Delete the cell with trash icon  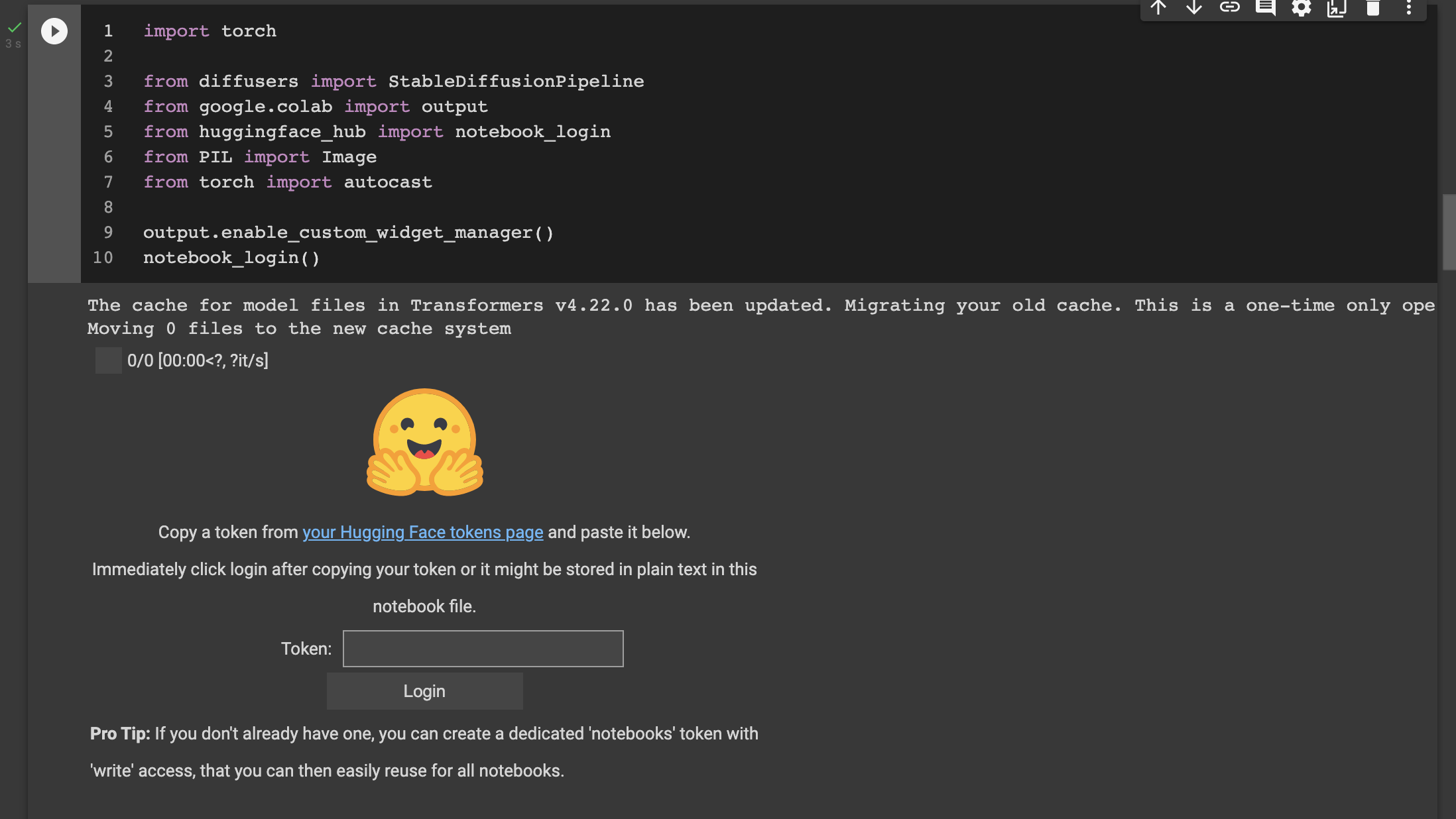tap(1373, 8)
